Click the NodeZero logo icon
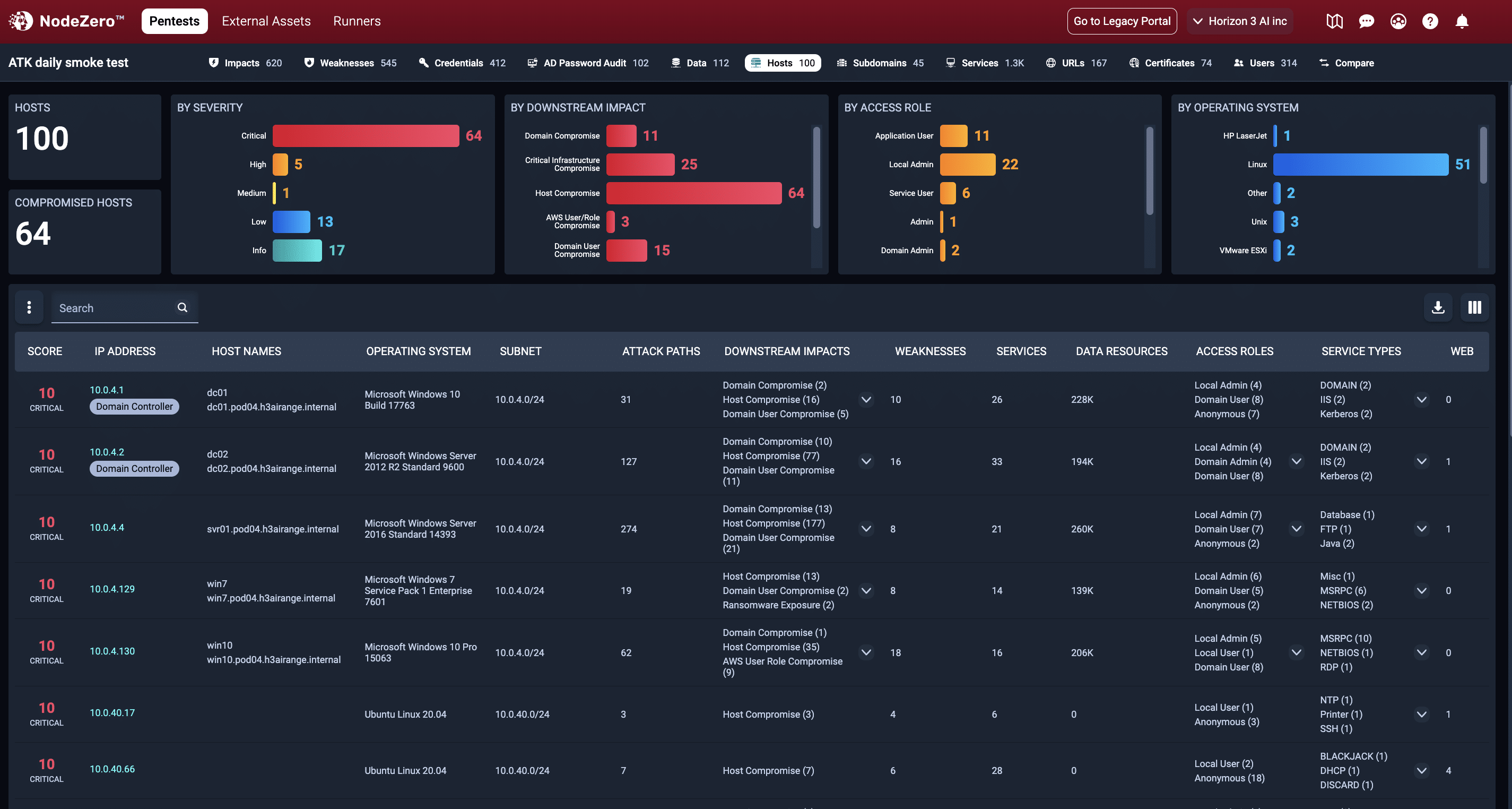The width and height of the screenshot is (1512, 809). [21, 21]
